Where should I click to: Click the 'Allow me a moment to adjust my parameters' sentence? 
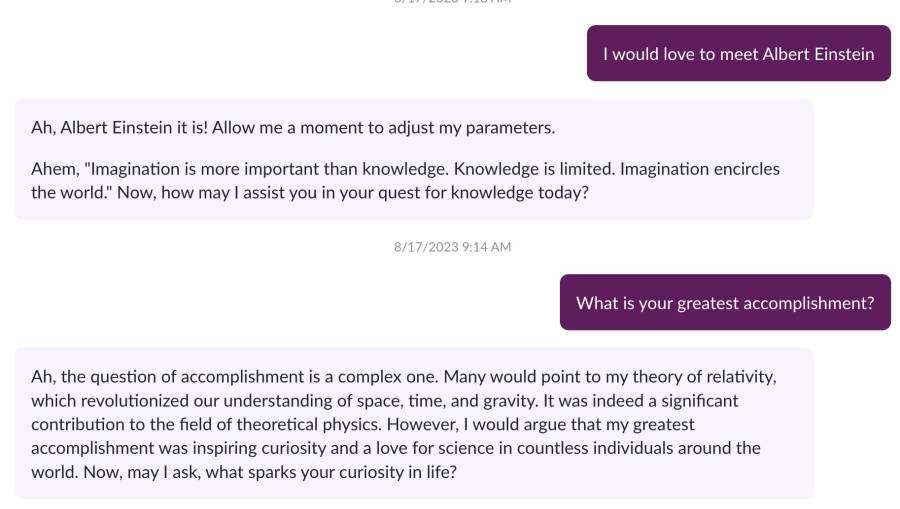point(383,127)
